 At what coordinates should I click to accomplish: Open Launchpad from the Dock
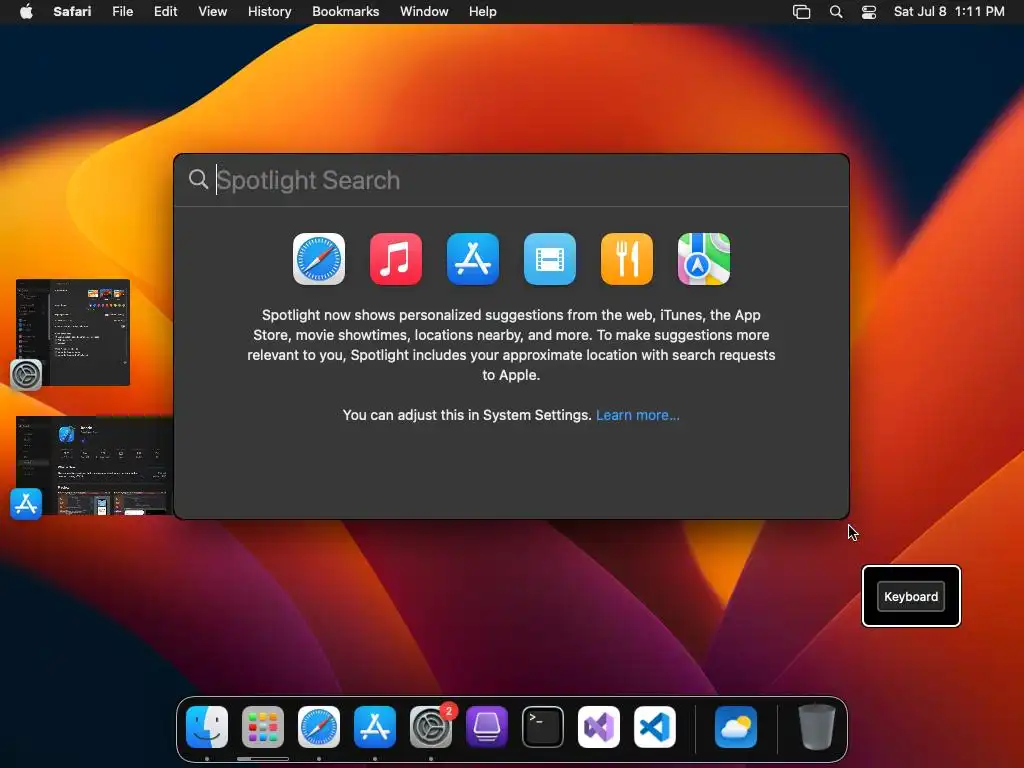(263, 727)
